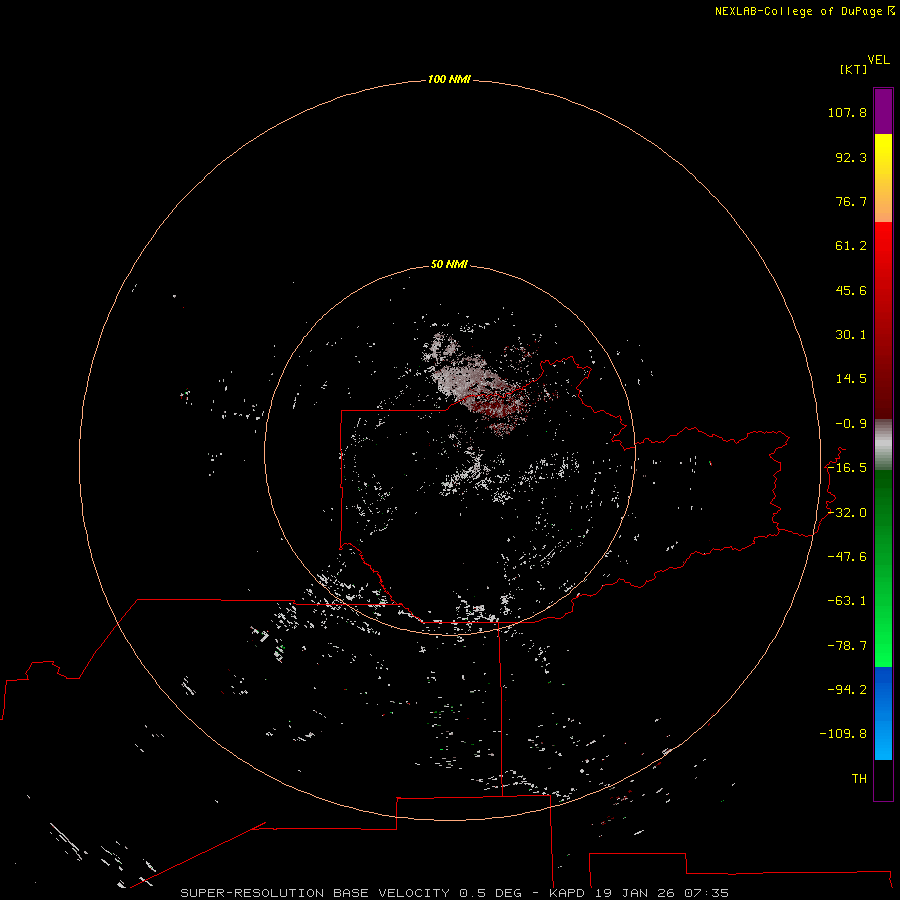This screenshot has width=900, height=900.
Task: Click the purple segment of velocity color bar
Action: coord(883,111)
